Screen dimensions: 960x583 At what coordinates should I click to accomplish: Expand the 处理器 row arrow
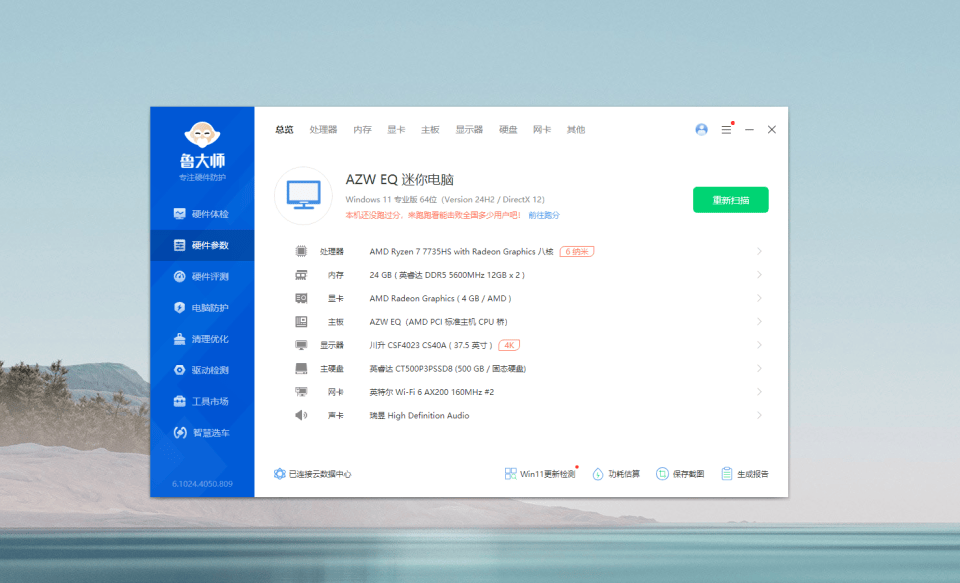pos(759,252)
